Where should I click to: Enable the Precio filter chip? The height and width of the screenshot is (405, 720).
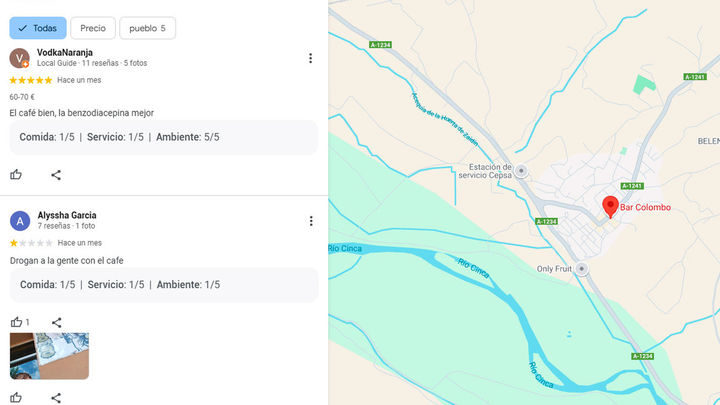click(x=93, y=28)
